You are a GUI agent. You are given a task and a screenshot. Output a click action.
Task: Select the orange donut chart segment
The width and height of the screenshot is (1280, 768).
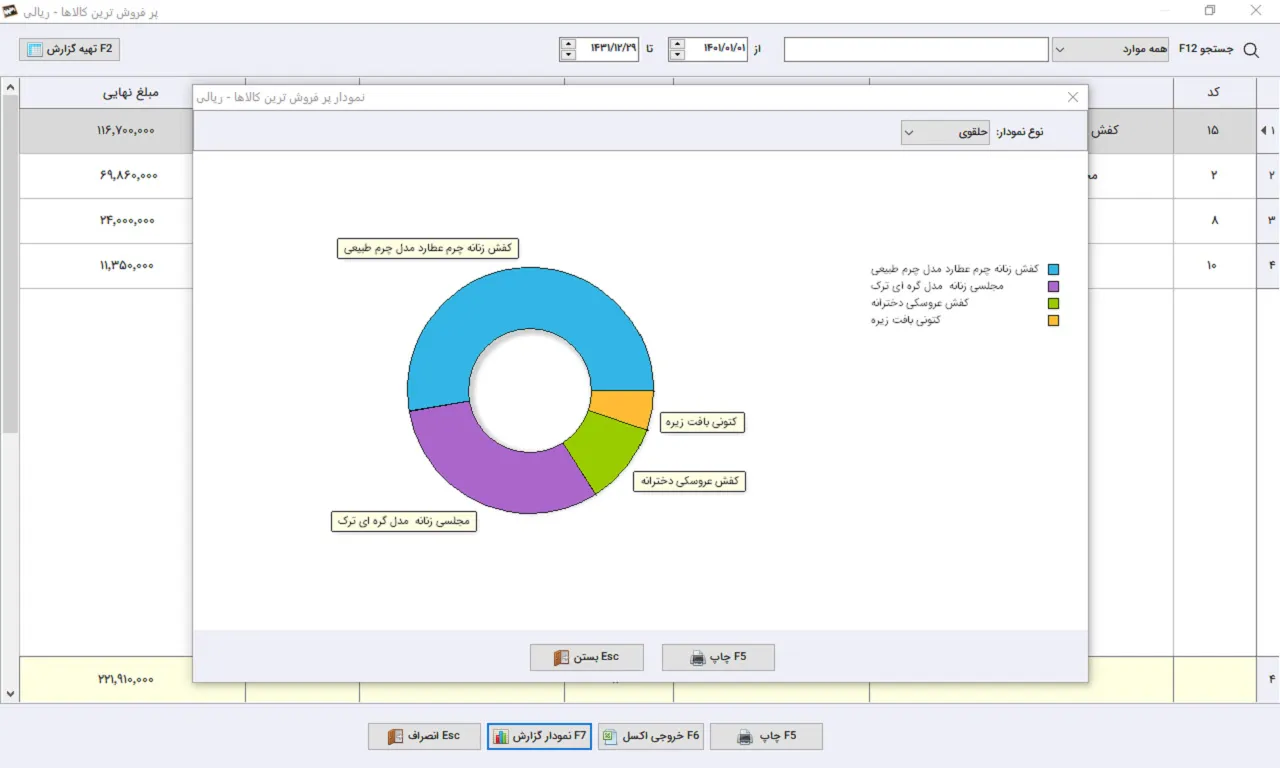coord(622,408)
